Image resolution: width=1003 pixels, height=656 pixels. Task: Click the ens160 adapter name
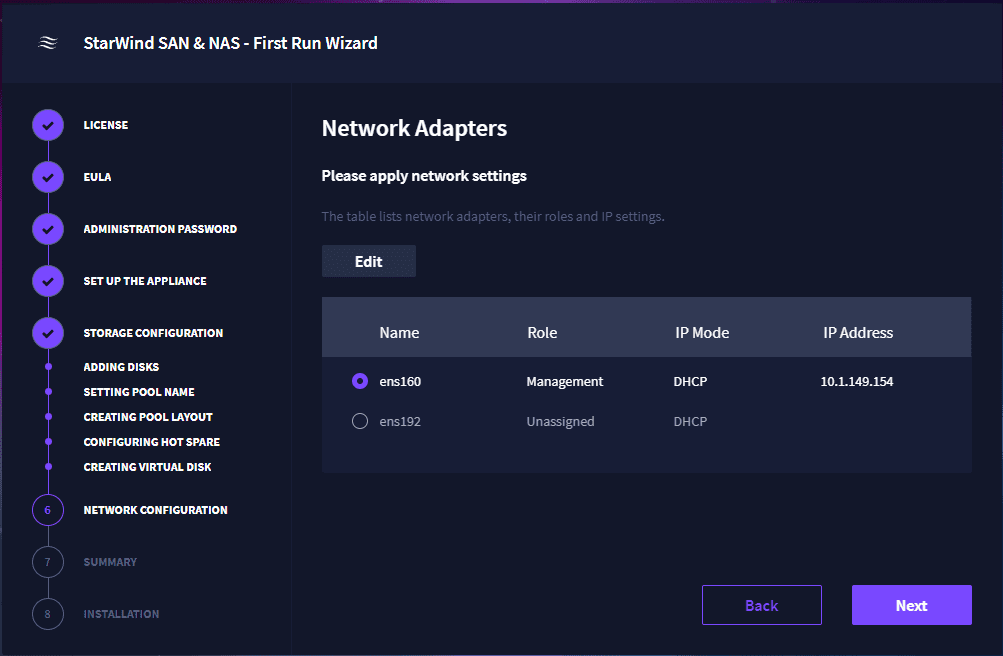pos(400,382)
